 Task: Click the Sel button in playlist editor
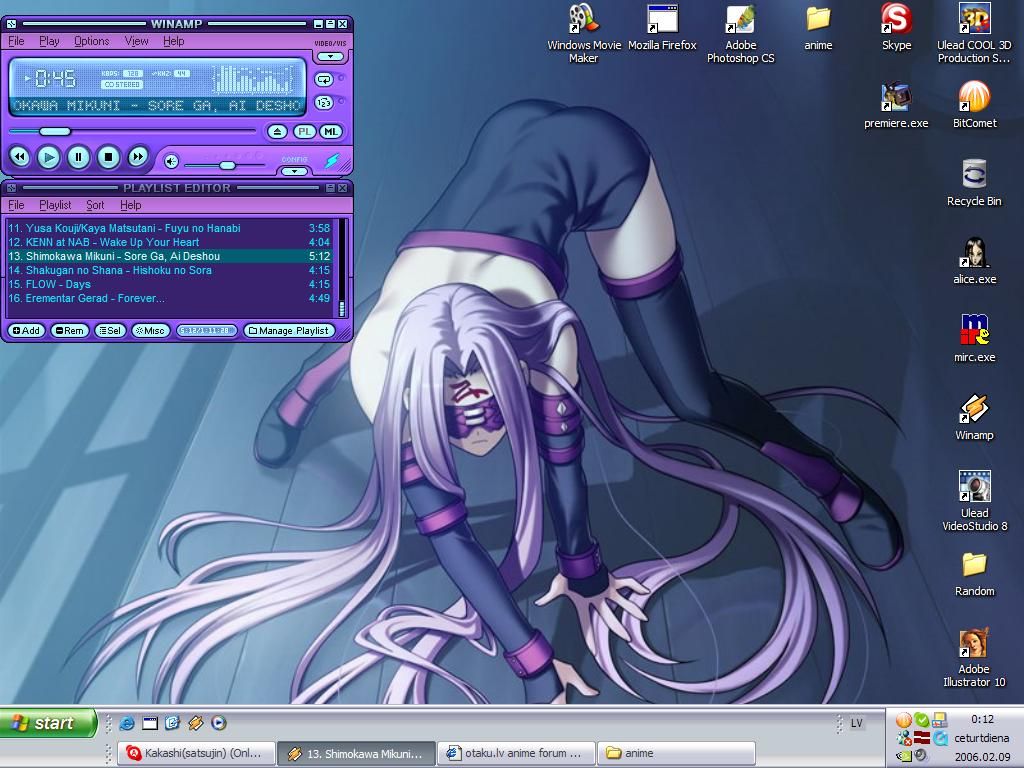click(110, 330)
